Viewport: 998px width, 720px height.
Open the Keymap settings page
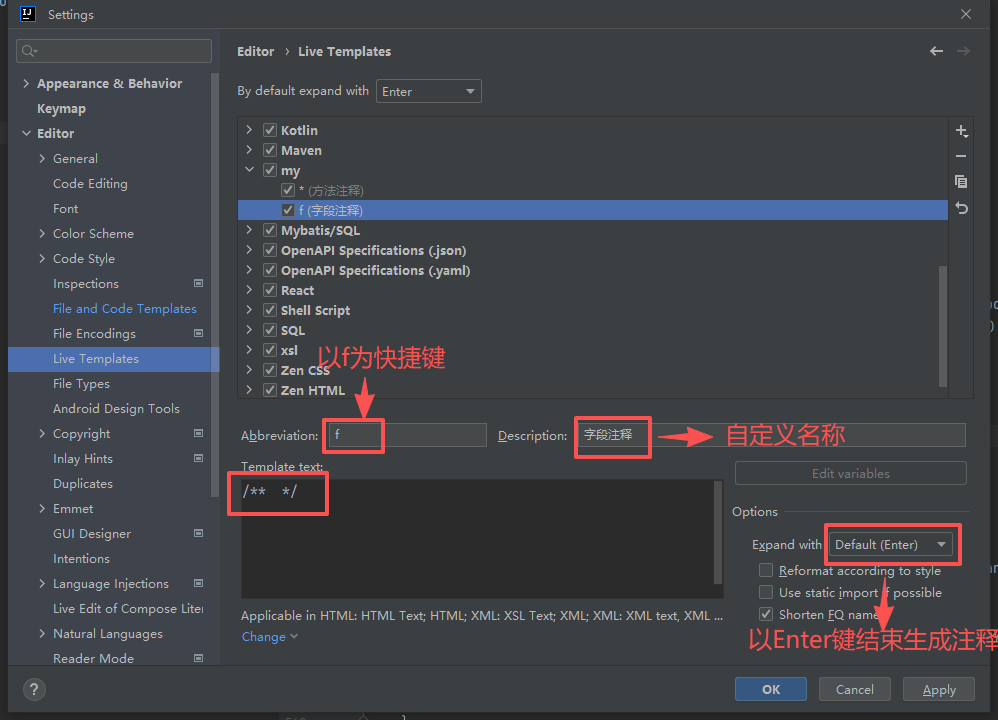61,108
